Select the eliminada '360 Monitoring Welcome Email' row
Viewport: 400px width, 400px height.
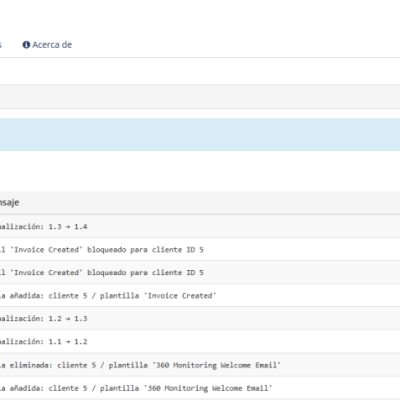point(200,365)
